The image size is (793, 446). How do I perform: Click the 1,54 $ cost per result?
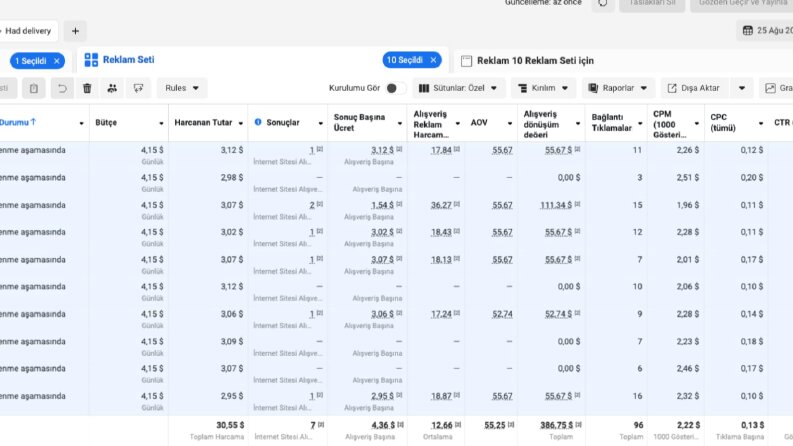tap(382, 205)
